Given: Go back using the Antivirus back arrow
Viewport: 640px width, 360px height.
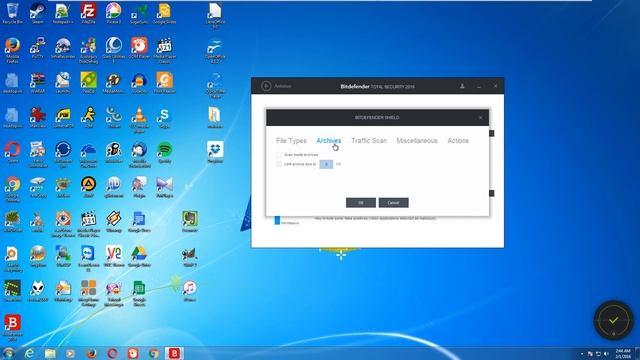Looking at the screenshot, I should click(266, 86).
